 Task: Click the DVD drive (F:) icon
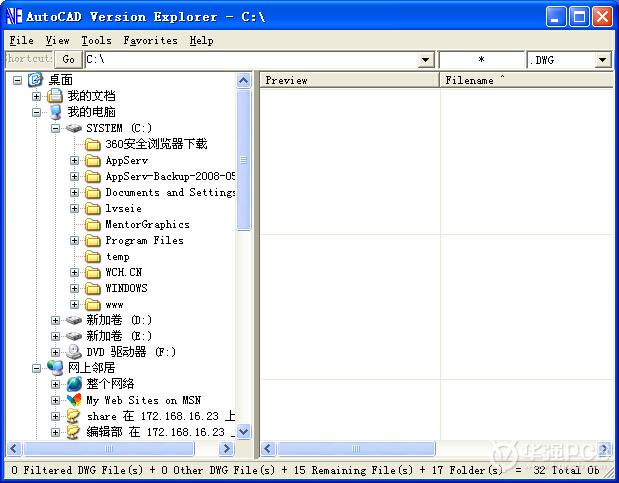(x=74, y=352)
